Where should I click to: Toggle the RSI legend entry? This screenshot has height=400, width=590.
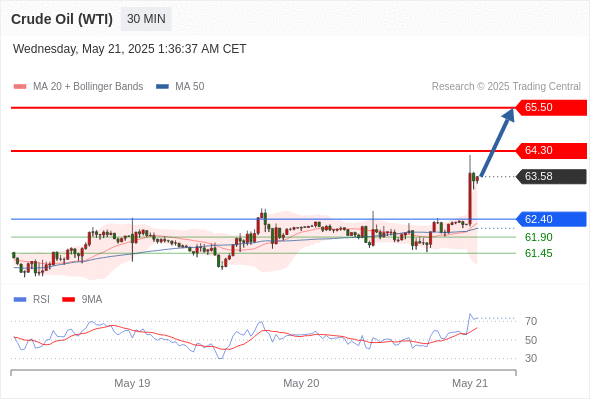[32, 300]
